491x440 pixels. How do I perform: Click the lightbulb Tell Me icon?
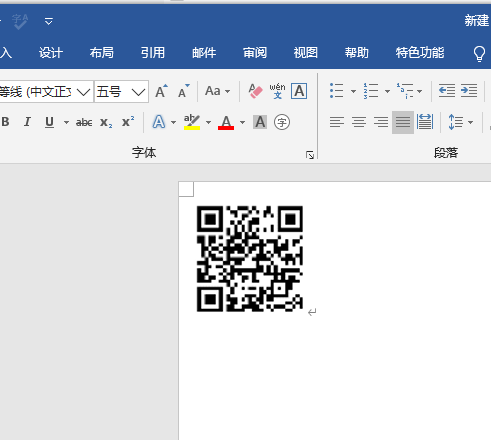pyautogui.click(x=479, y=53)
